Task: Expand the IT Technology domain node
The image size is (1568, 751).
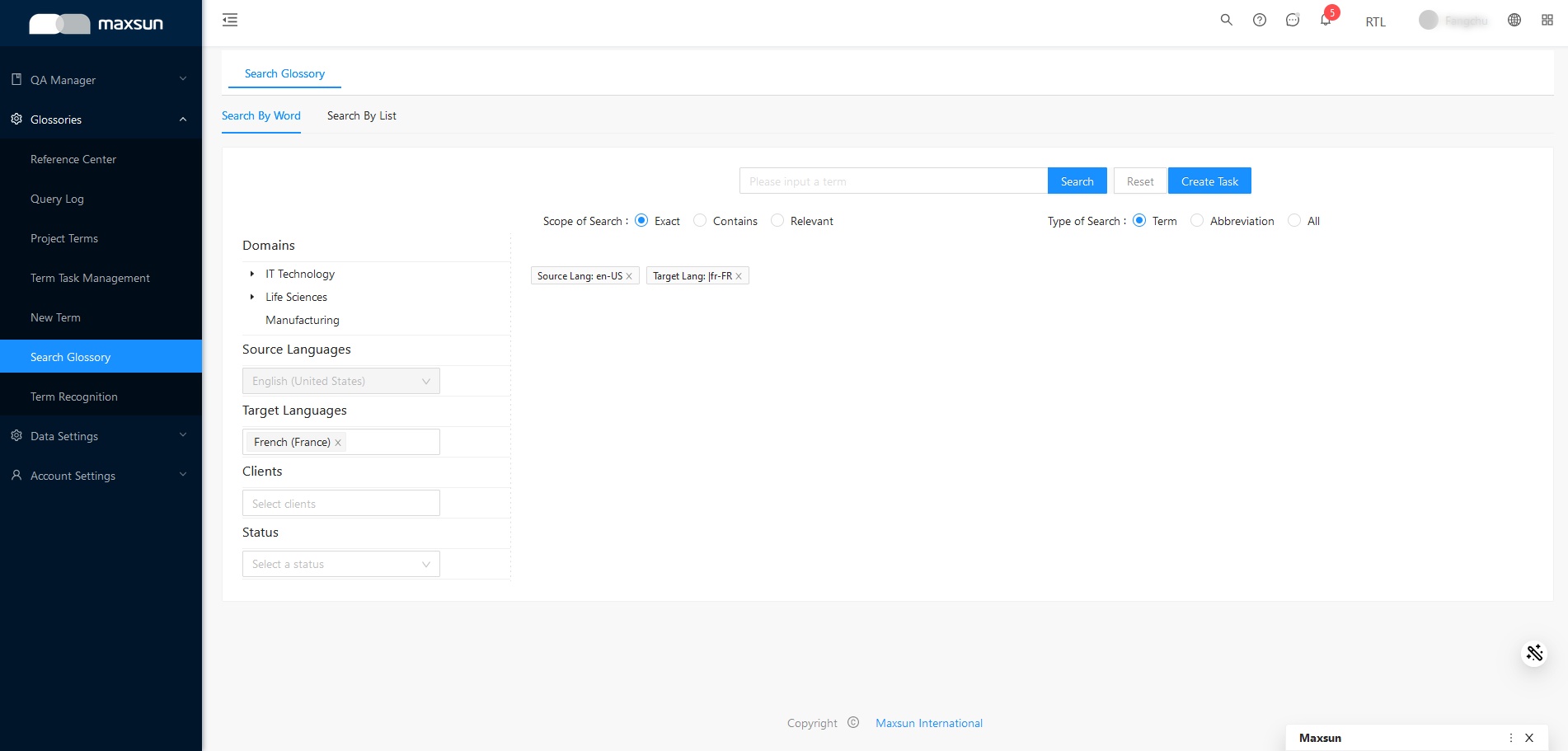Action: point(252,274)
